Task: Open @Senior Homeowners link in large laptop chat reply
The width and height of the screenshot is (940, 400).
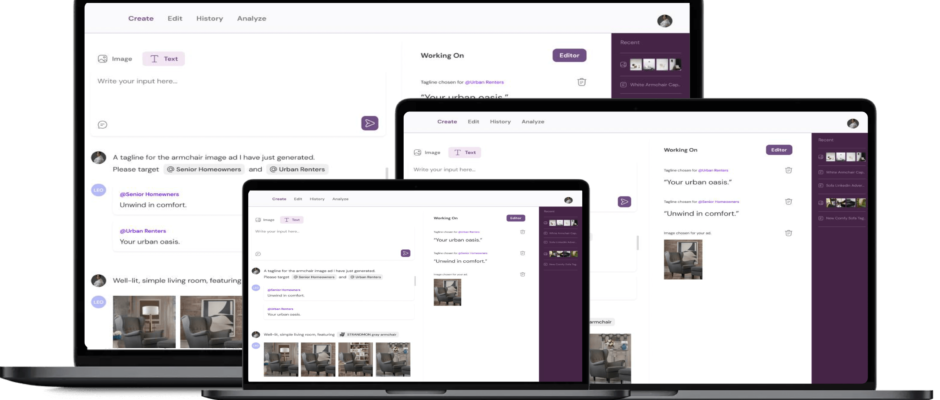Action: [149, 194]
